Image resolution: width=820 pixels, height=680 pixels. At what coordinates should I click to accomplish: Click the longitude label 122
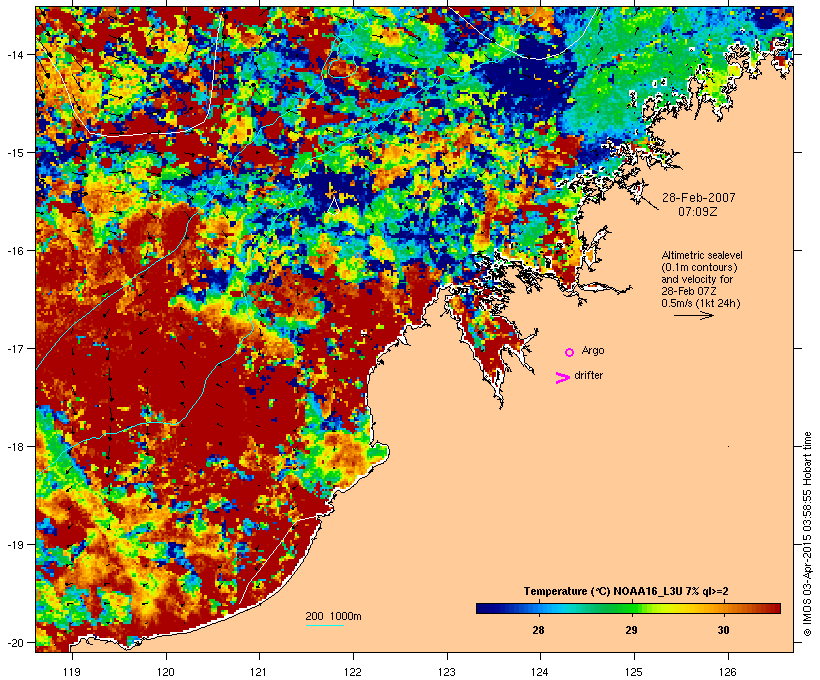pos(353,672)
